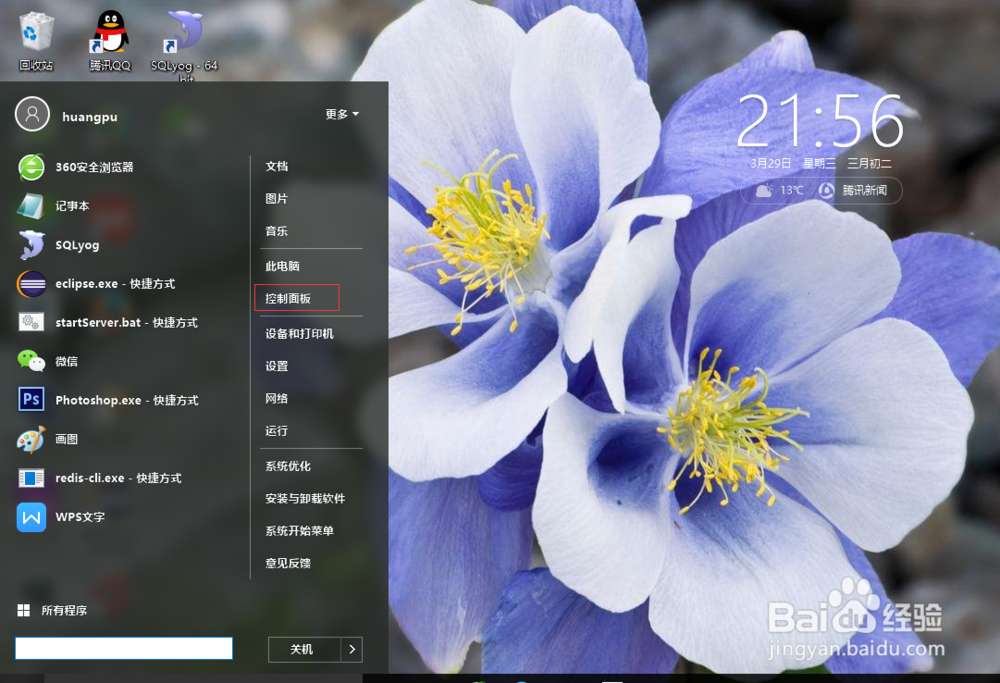This screenshot has height=683, width=1000.
Task: Expand the 更多 dropdown at the top
Action: [340, 115]
